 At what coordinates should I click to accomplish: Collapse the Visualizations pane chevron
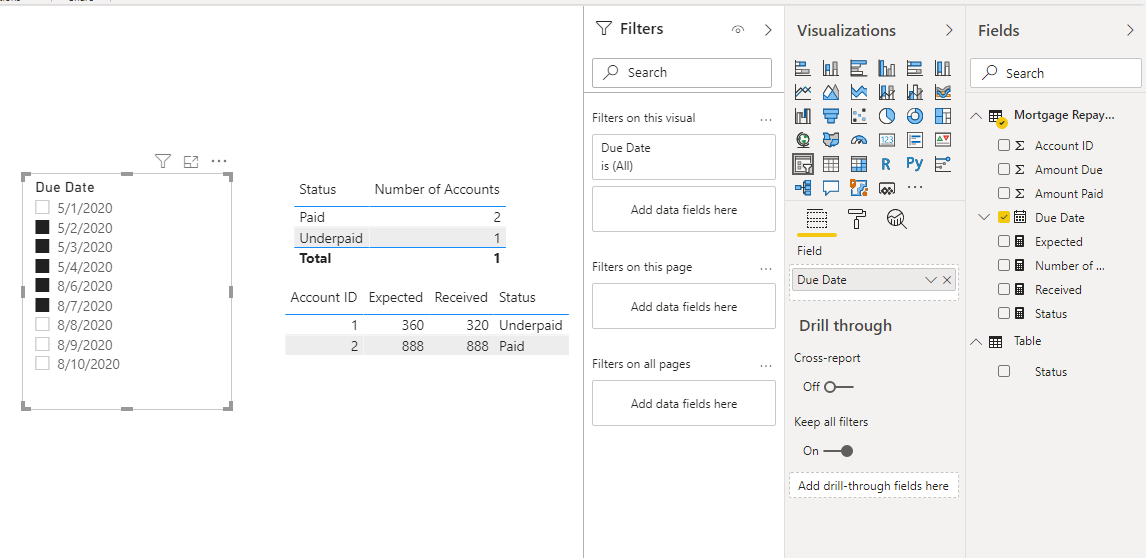(x=949, y=30)
